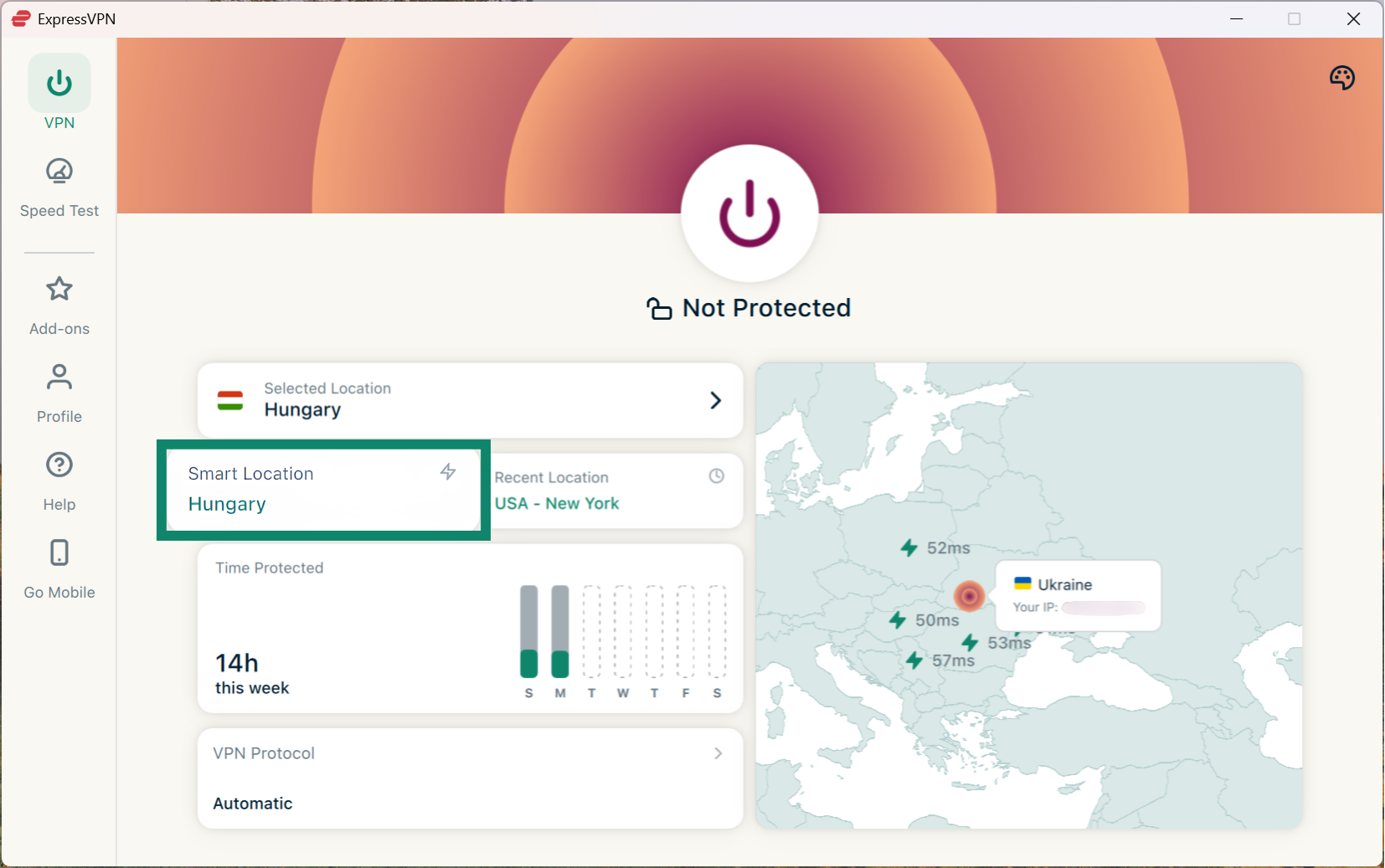Click the Not Protected status text
This screenshot has height=868, width=1385.
[x=767, y=308]
